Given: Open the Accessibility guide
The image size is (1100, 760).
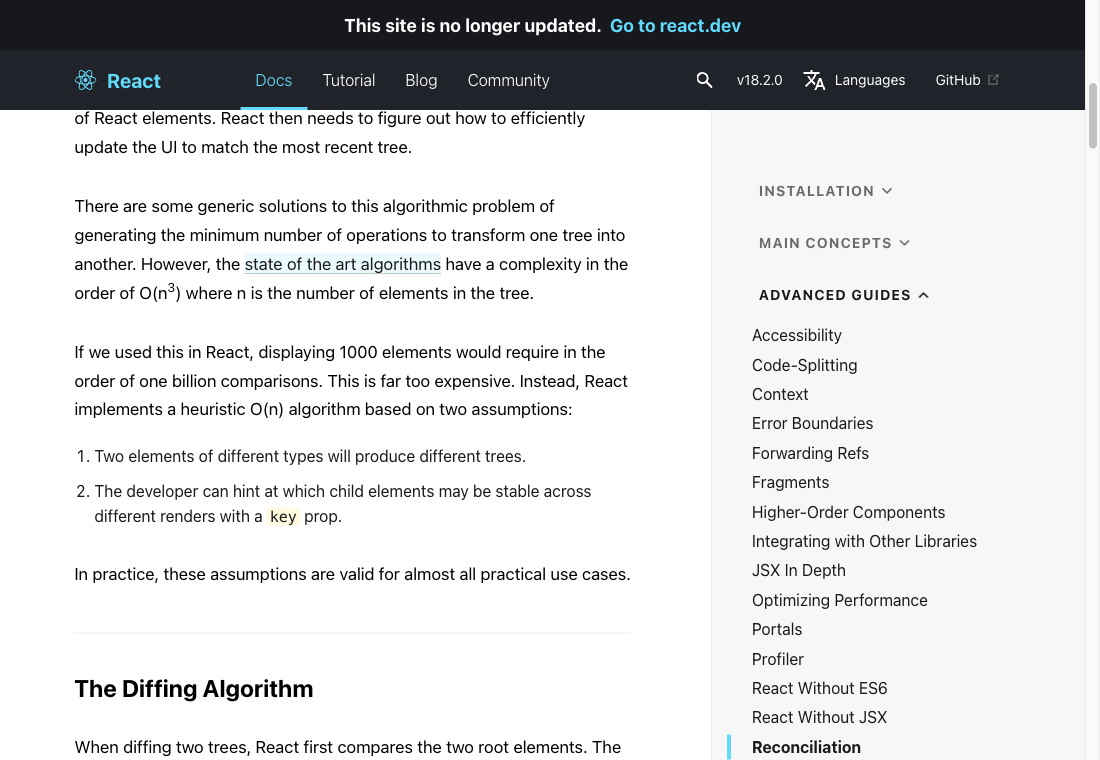Looking at the screenshot, I should pos(797,335).
